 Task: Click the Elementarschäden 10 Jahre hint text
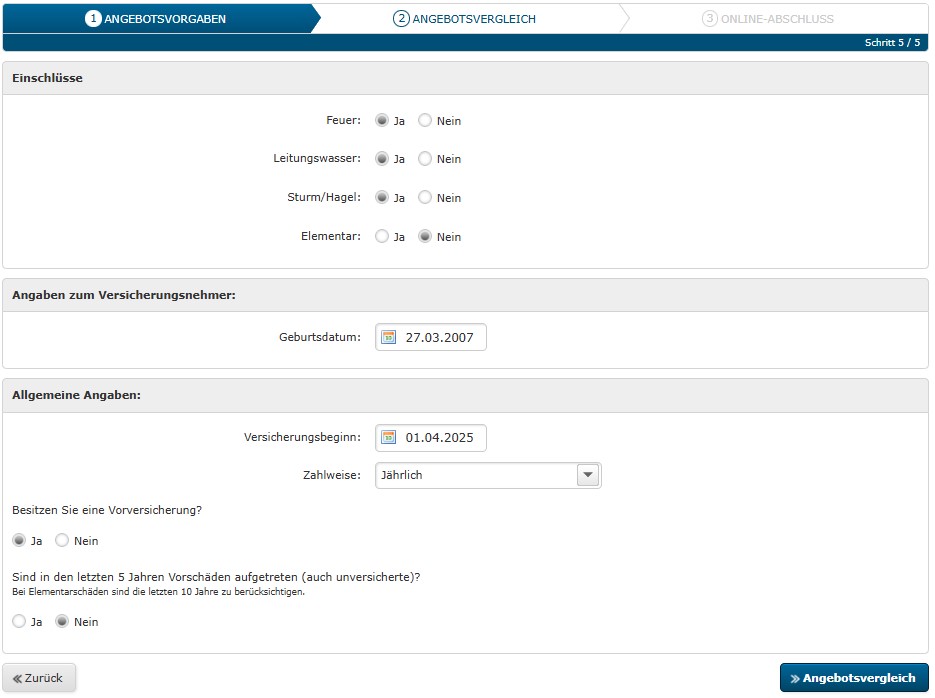(x=159, y=592)
